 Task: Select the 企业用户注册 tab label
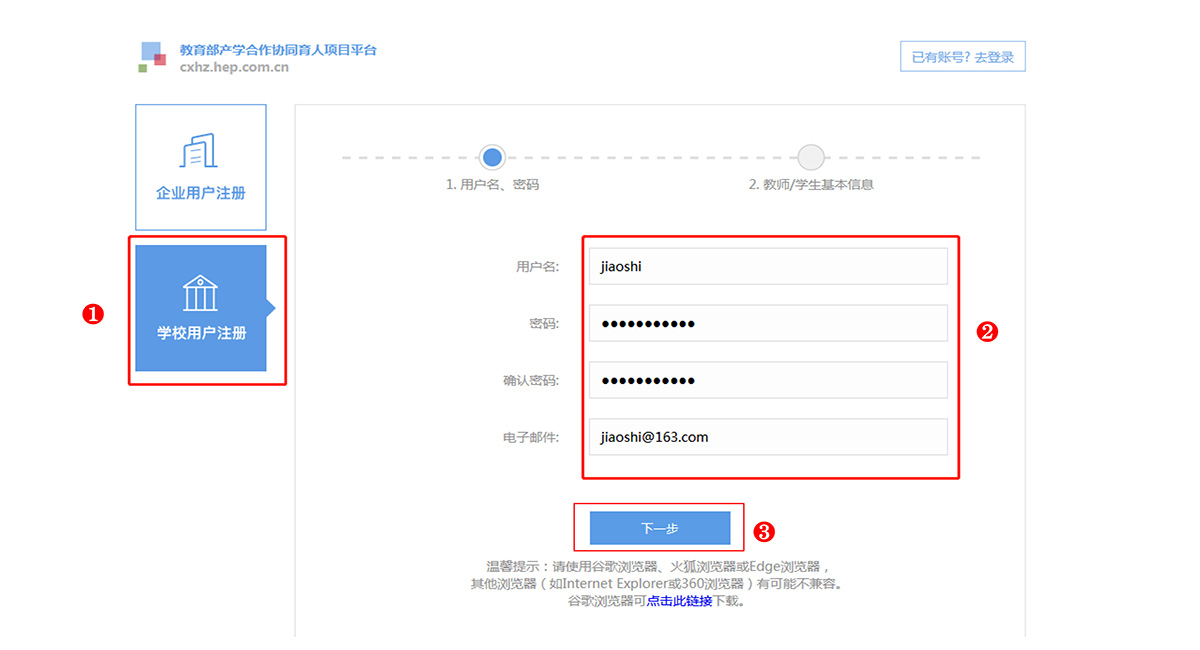click(x=200, y=193)
